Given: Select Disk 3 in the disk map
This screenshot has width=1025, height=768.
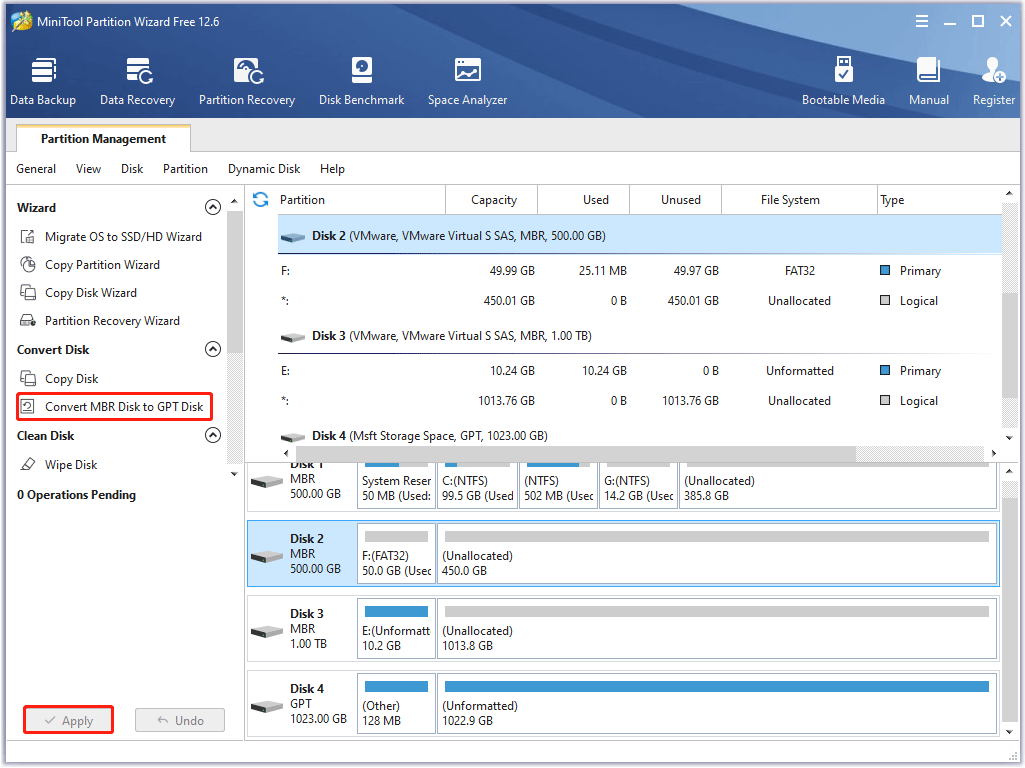Looking at the screenshot, I should (302, 628).
